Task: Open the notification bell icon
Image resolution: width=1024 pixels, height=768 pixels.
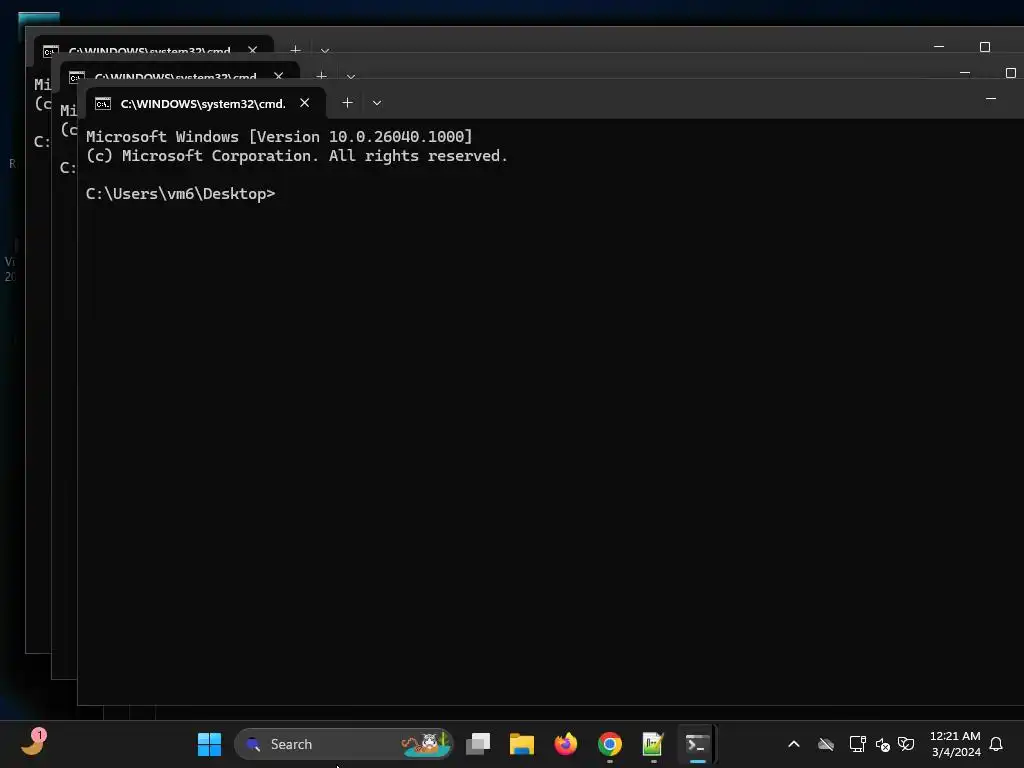Action: 996,744
